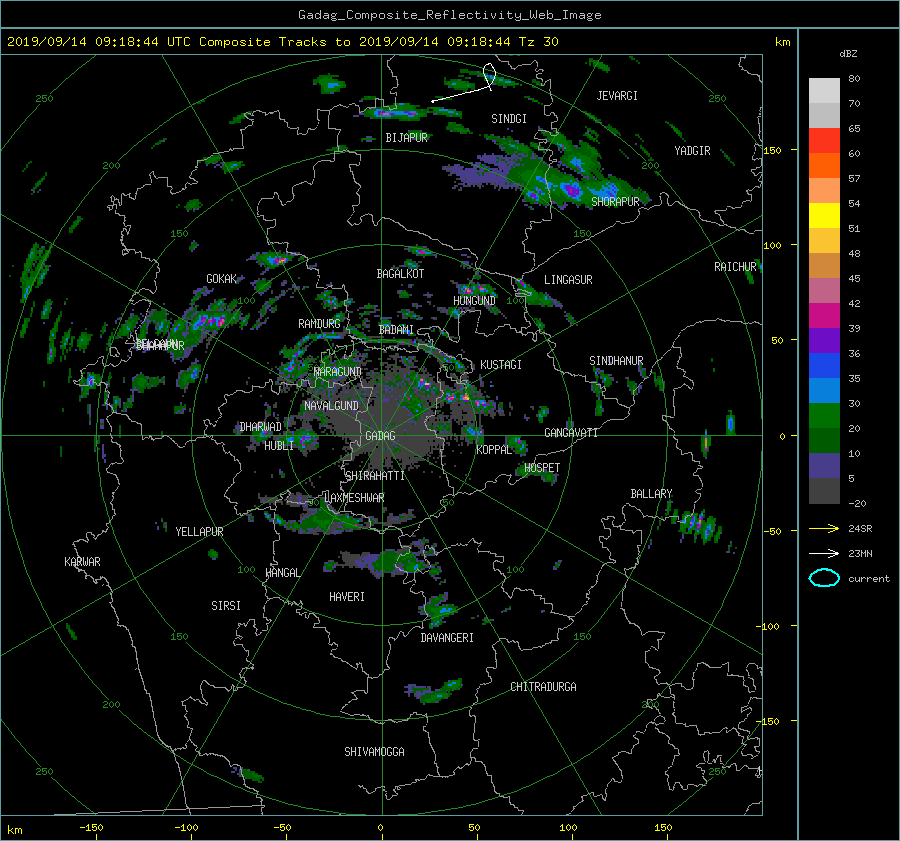The height and width of the screenshot is (841, 900).
Task: Click the UTC Composite Tracks timestamp header
Action: click(282, 42)
